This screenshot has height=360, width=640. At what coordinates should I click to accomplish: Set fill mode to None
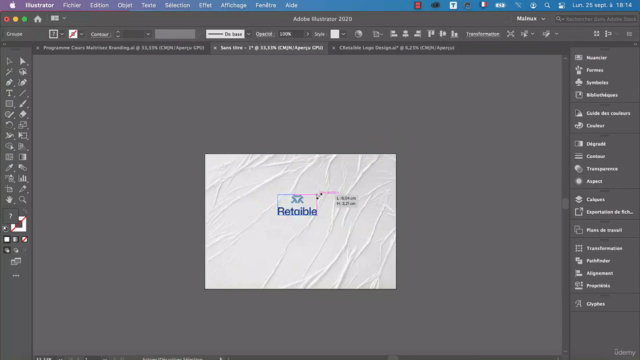point(24,240)
